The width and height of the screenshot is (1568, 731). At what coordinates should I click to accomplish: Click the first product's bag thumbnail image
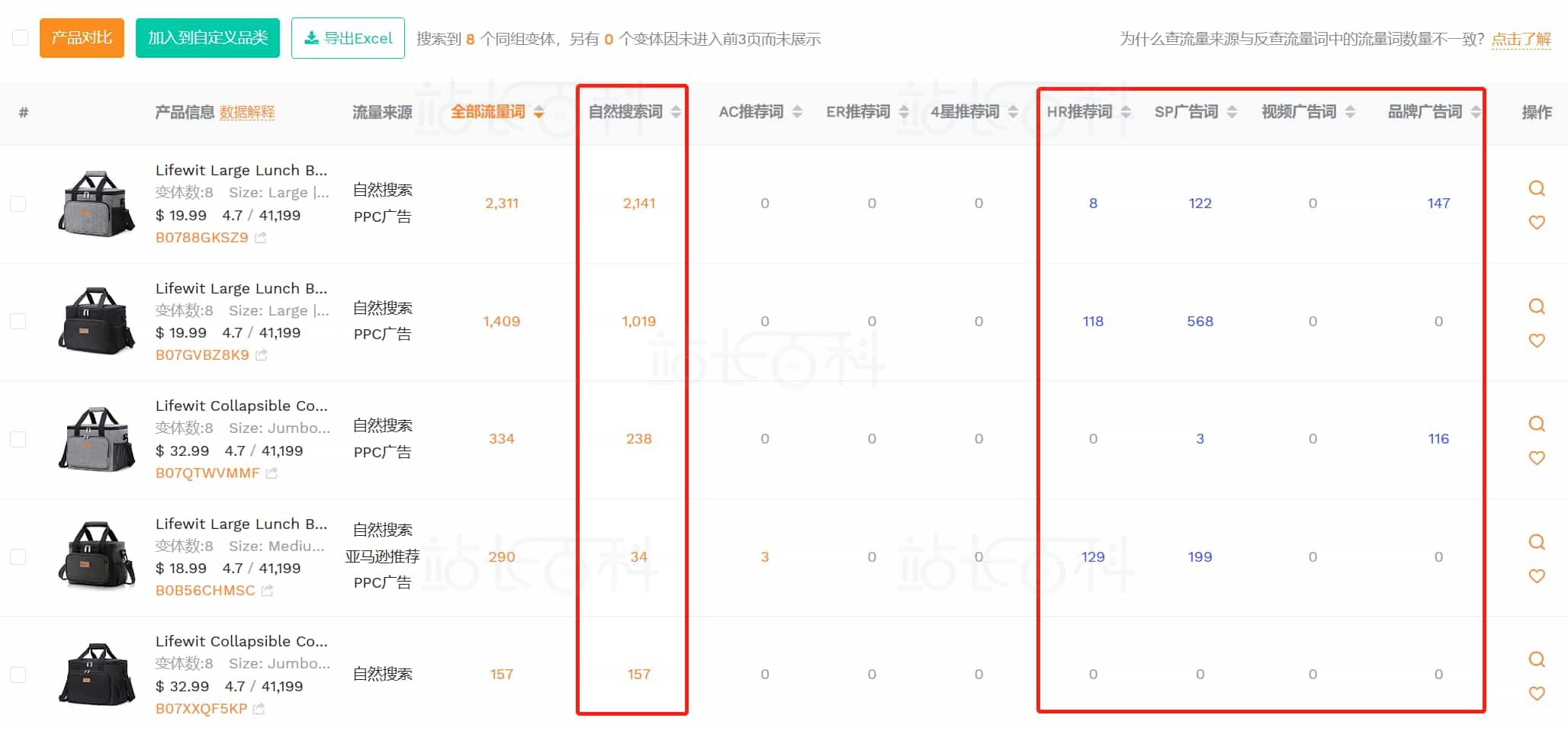[x=96, y=204]
